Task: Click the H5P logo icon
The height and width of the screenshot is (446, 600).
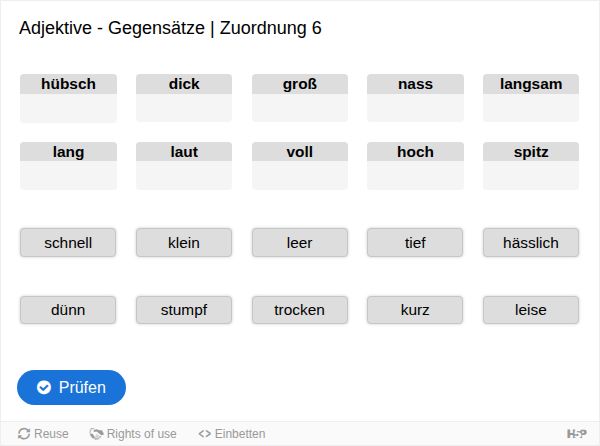Action: tap(576, 434)
